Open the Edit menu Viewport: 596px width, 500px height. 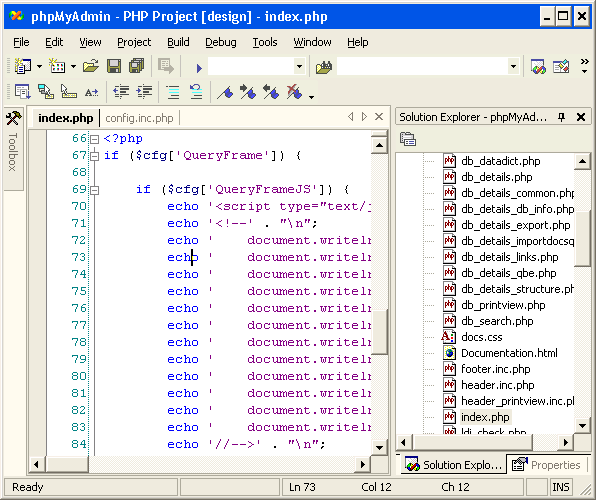54,42
